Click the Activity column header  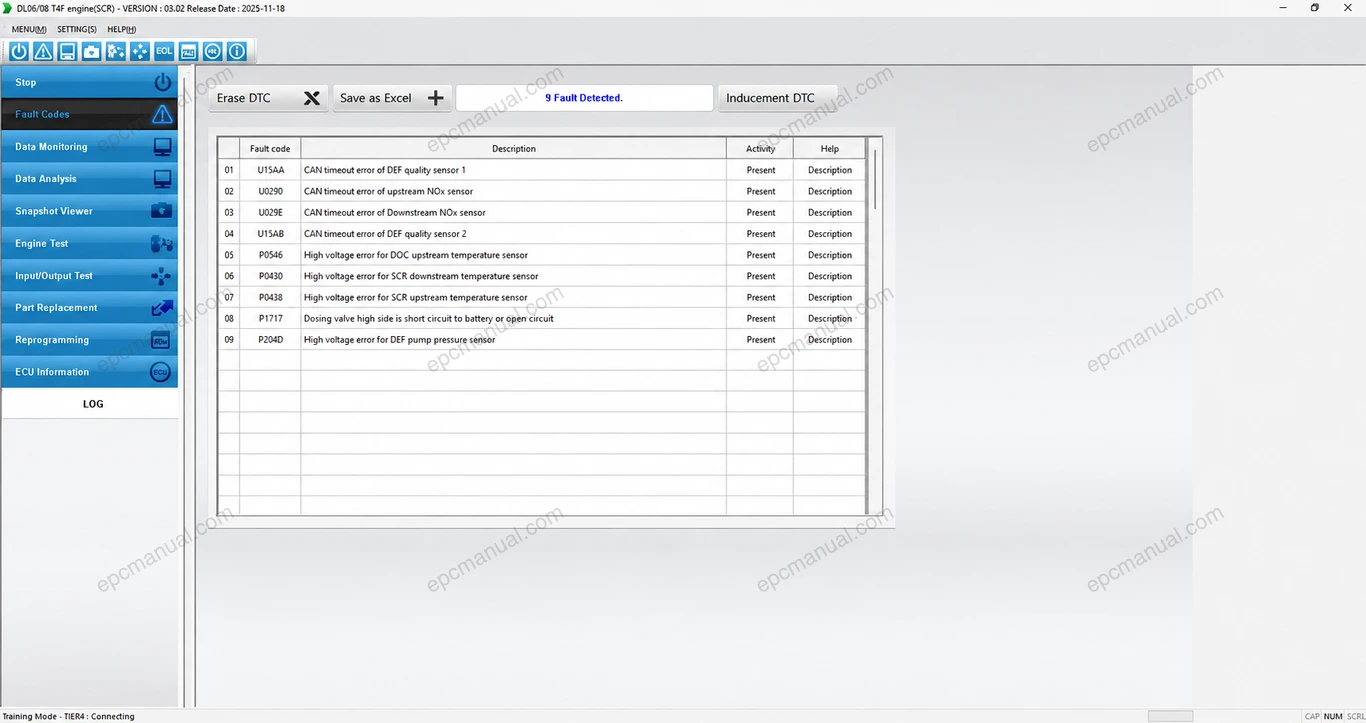click(x=760, y=149)
